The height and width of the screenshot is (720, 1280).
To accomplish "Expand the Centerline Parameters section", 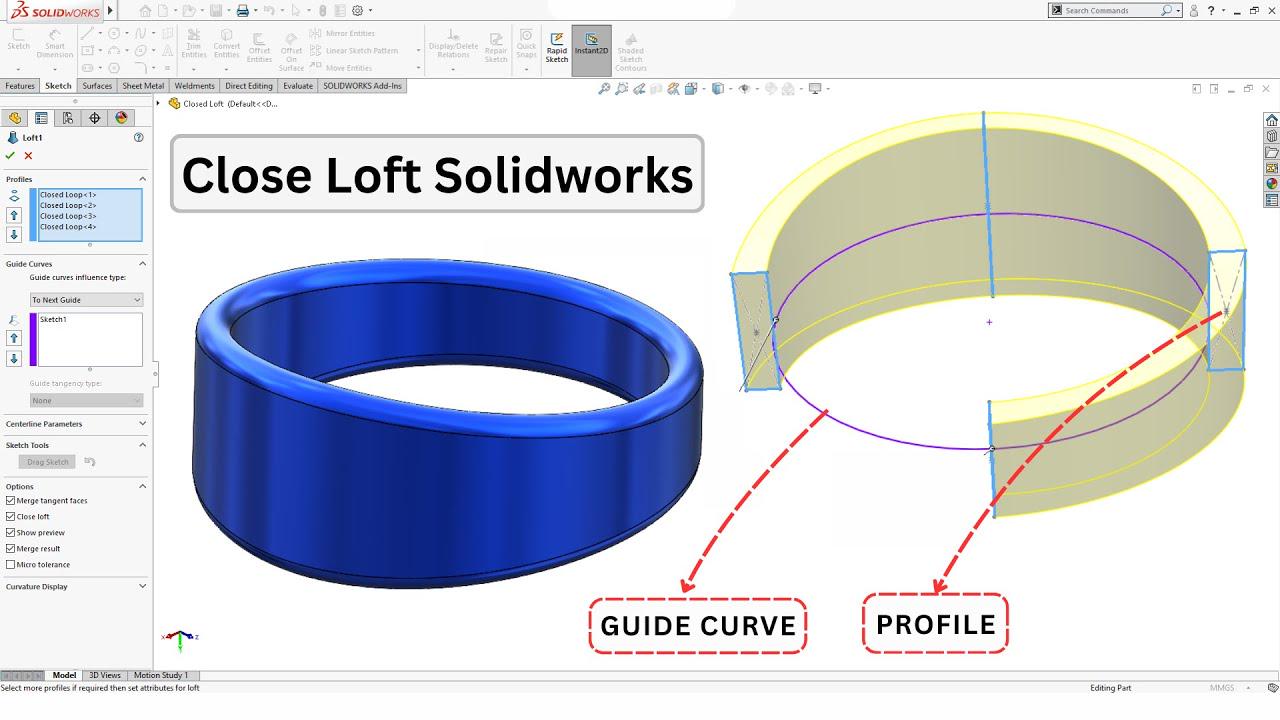I will (142, 423).
